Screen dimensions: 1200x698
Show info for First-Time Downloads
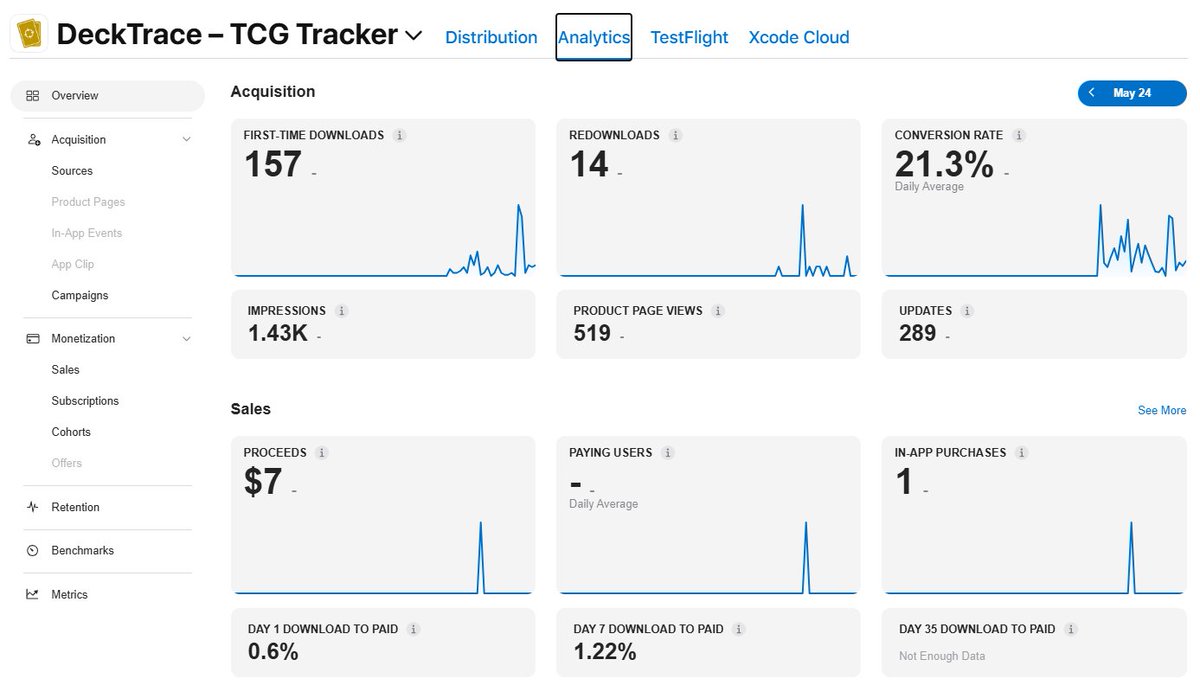(x=400, y=135)
